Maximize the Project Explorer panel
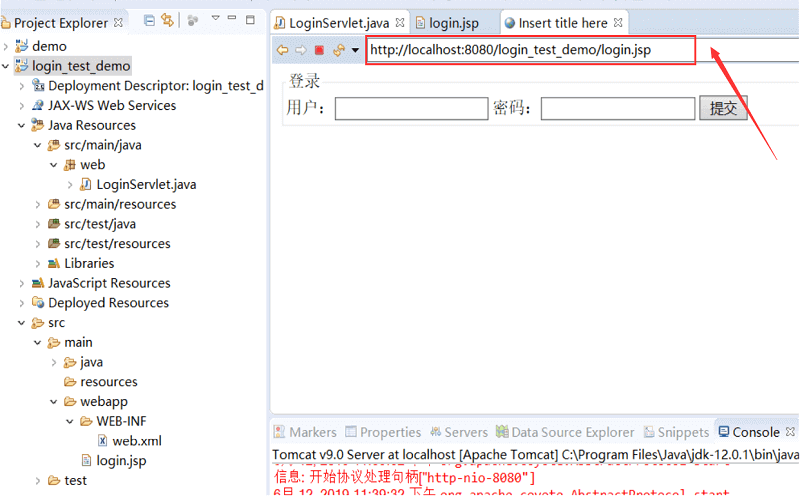 [250, 19]
